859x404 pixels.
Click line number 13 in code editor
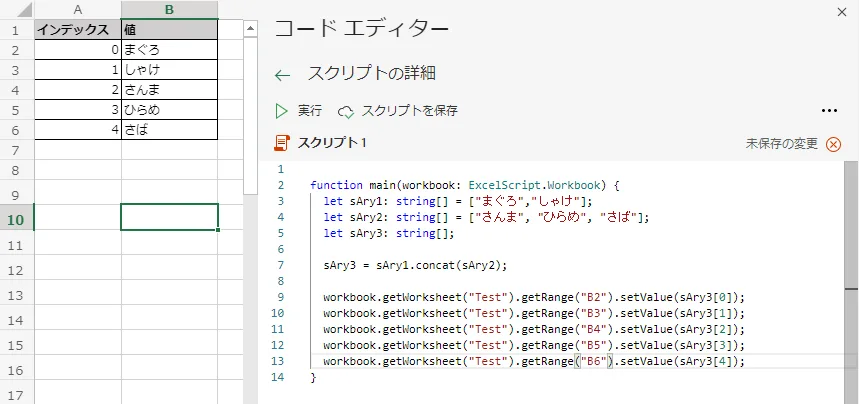click(278, 361)
